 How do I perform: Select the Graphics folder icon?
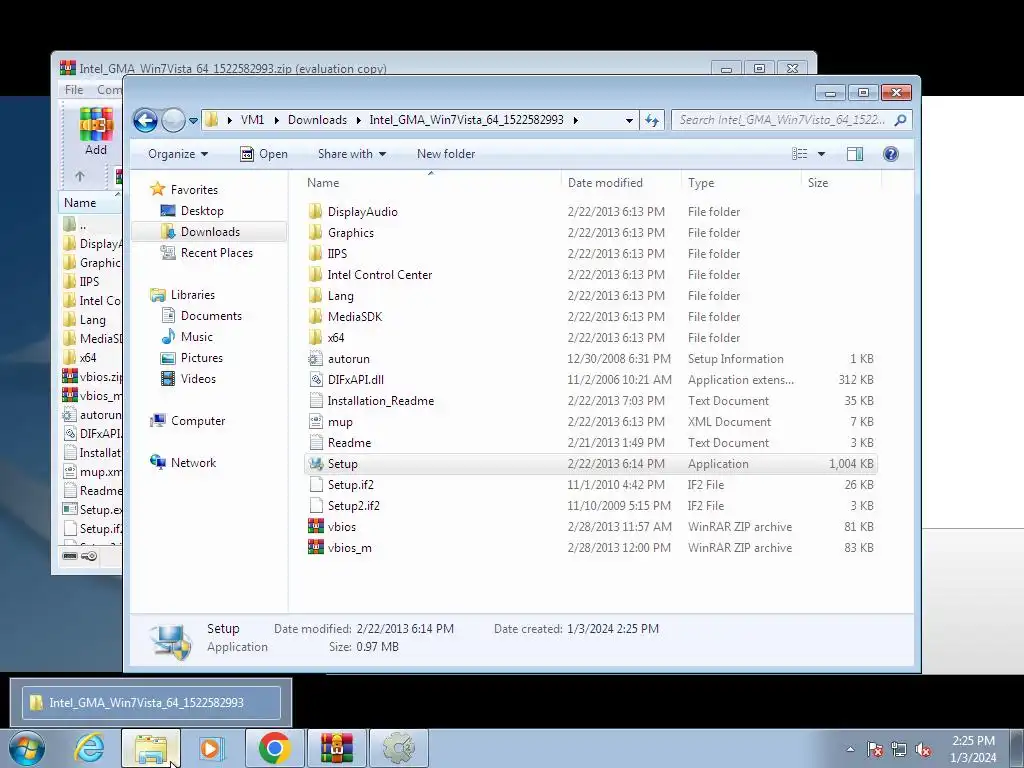(315, 232)
